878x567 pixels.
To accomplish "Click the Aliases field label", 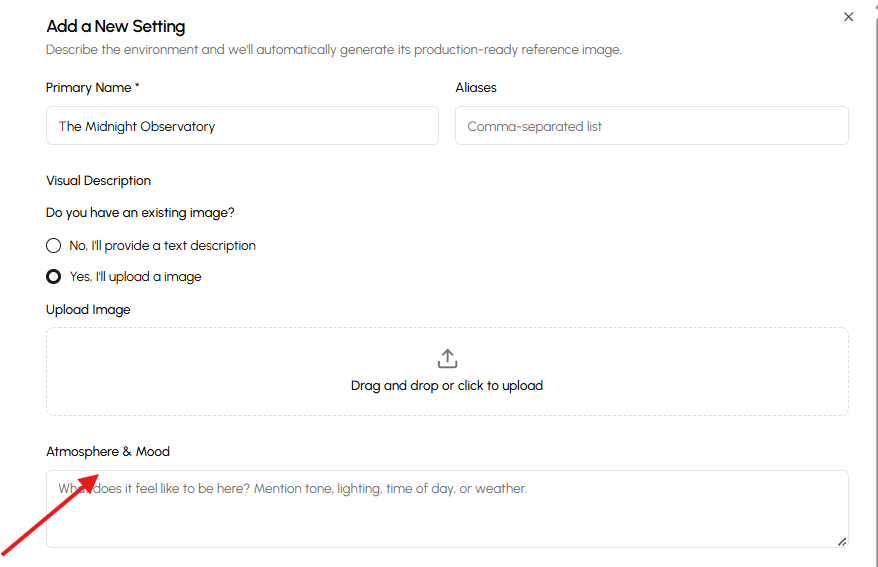I will pos(476,88).
